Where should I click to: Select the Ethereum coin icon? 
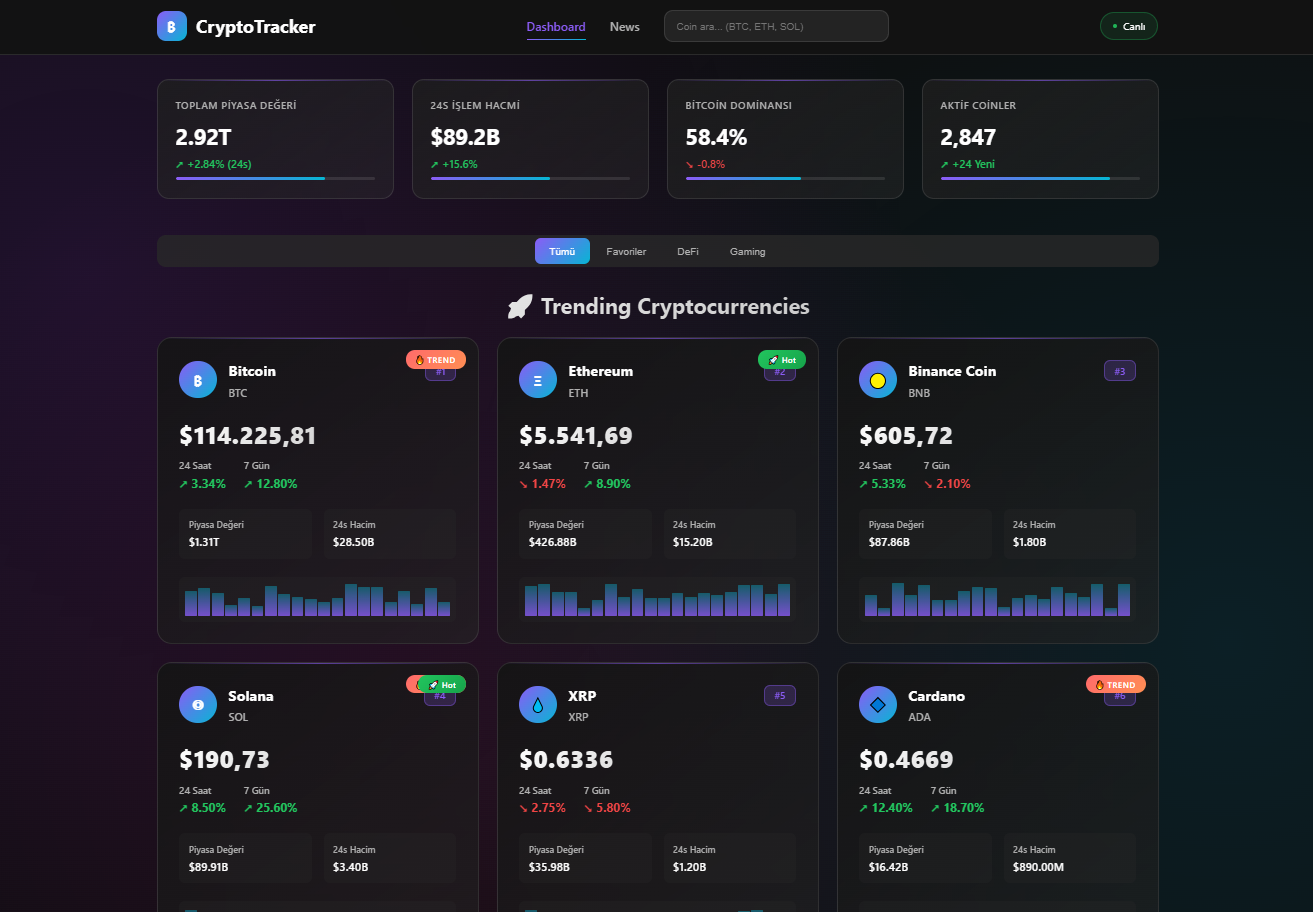pyautogui.click(x=538, y=380)
